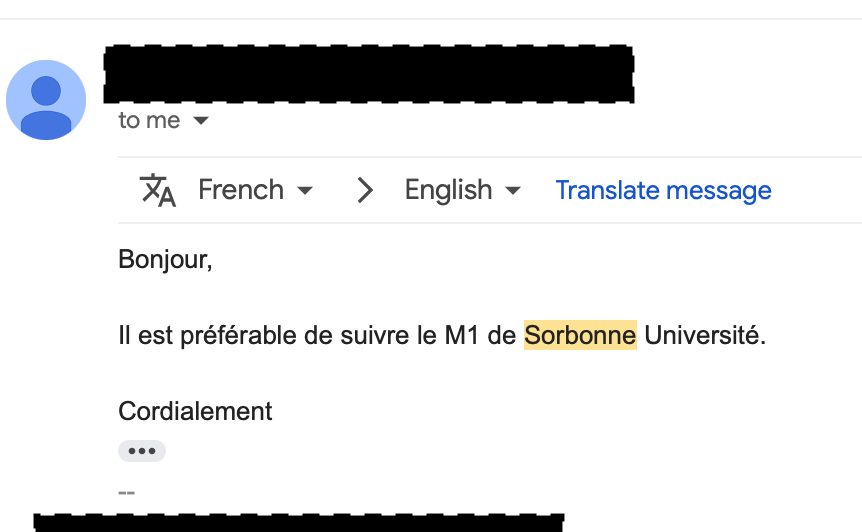The image size is (862, 532).
Task: Expand recipient details arrow next to 'to me'
Action: pyautogui.click(x=201, y=121)
